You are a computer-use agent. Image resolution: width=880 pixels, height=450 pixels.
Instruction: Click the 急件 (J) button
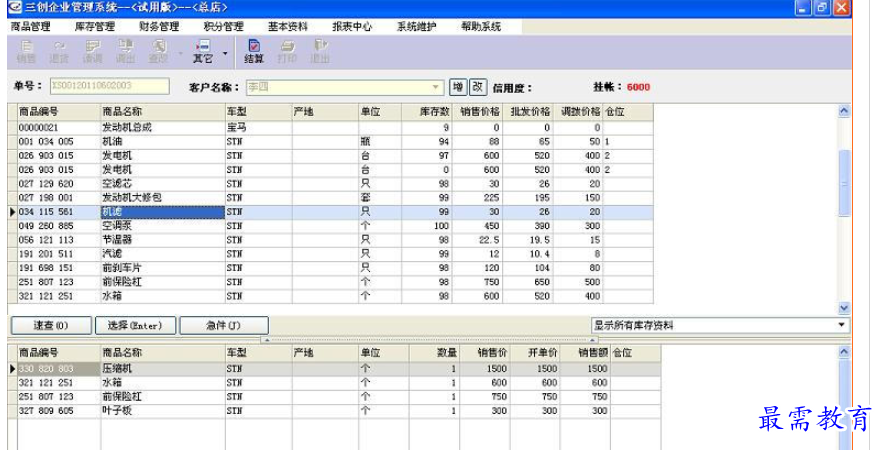pyautogui.click(x=224, y=325)
